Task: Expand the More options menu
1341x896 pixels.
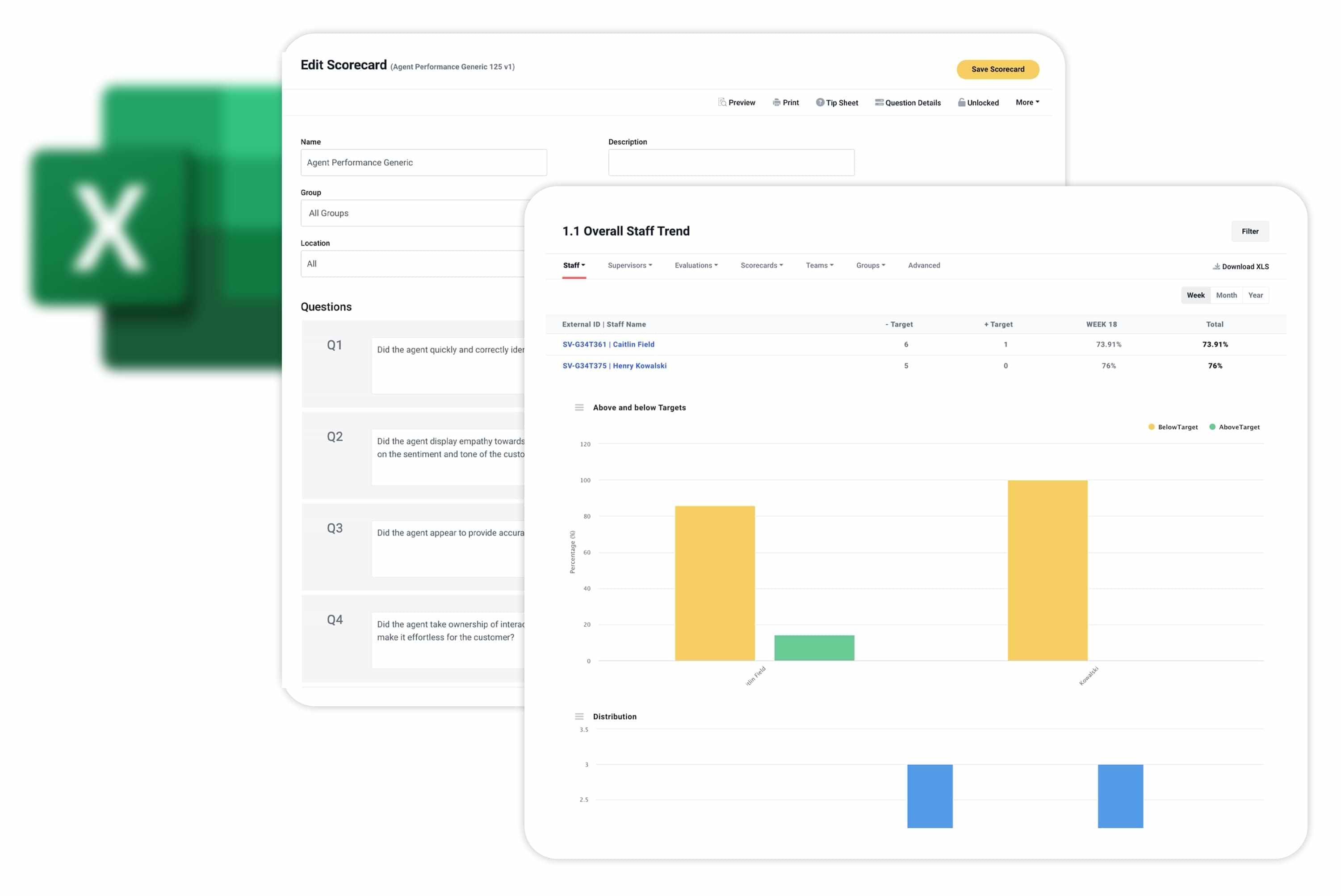Action: [1027, 102]
